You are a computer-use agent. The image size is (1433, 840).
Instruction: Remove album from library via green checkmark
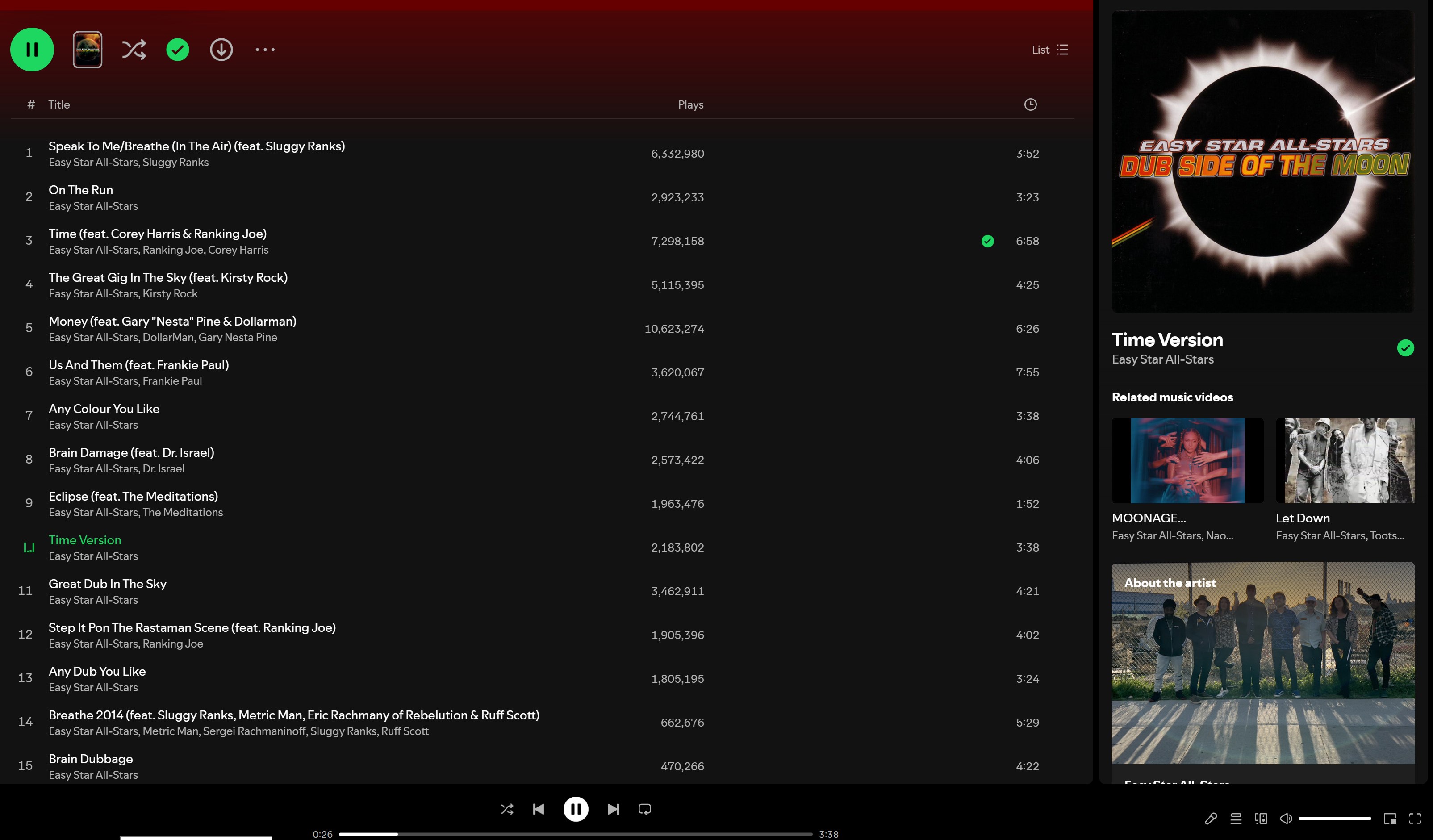click(177, 50)
